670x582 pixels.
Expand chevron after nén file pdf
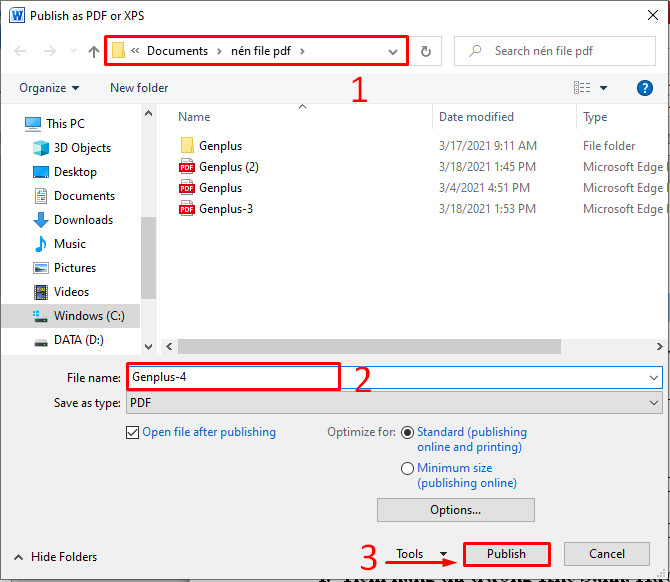302,51
